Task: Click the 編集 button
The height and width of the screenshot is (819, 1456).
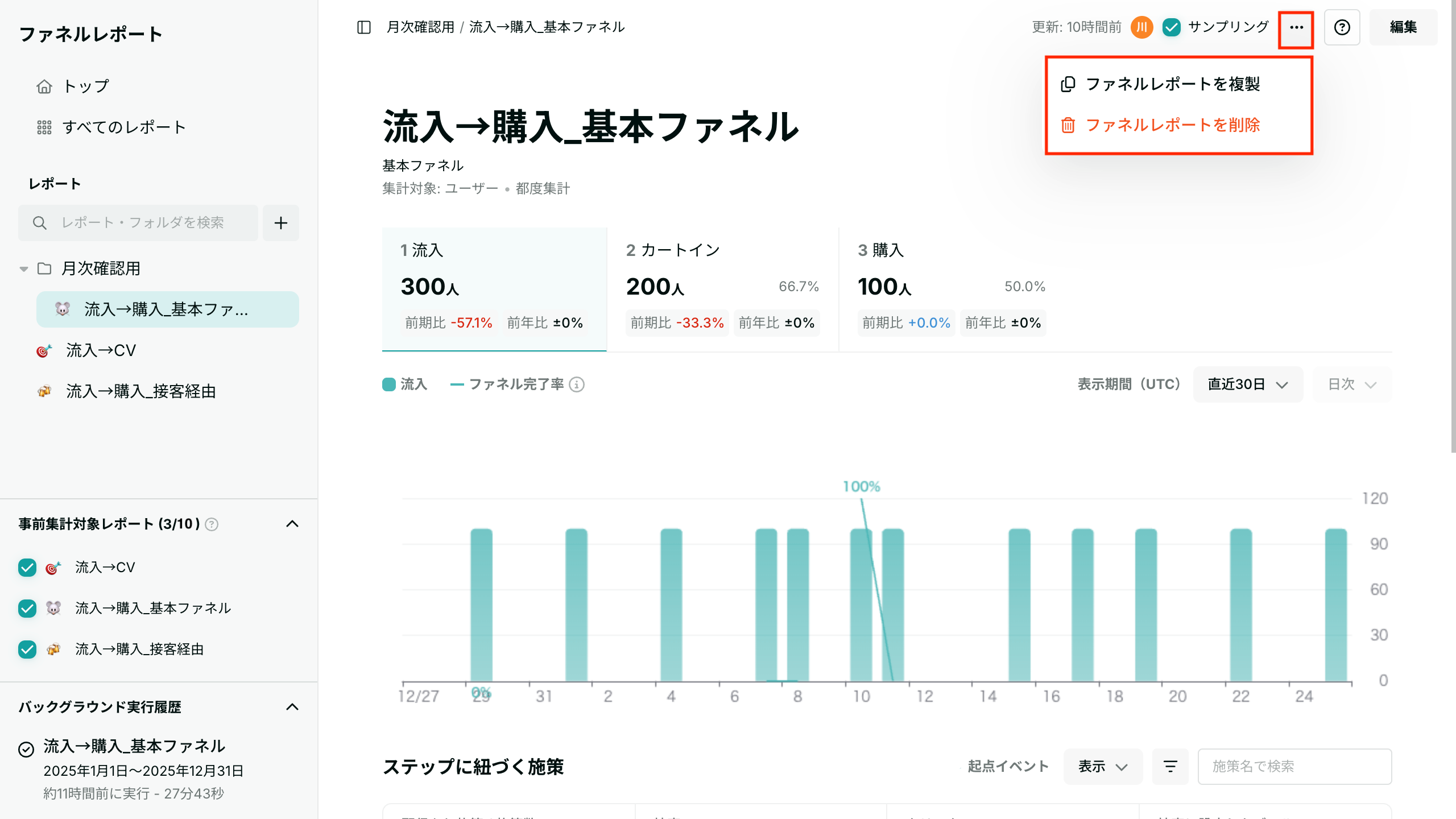Action: click(x=1403, y=27)
